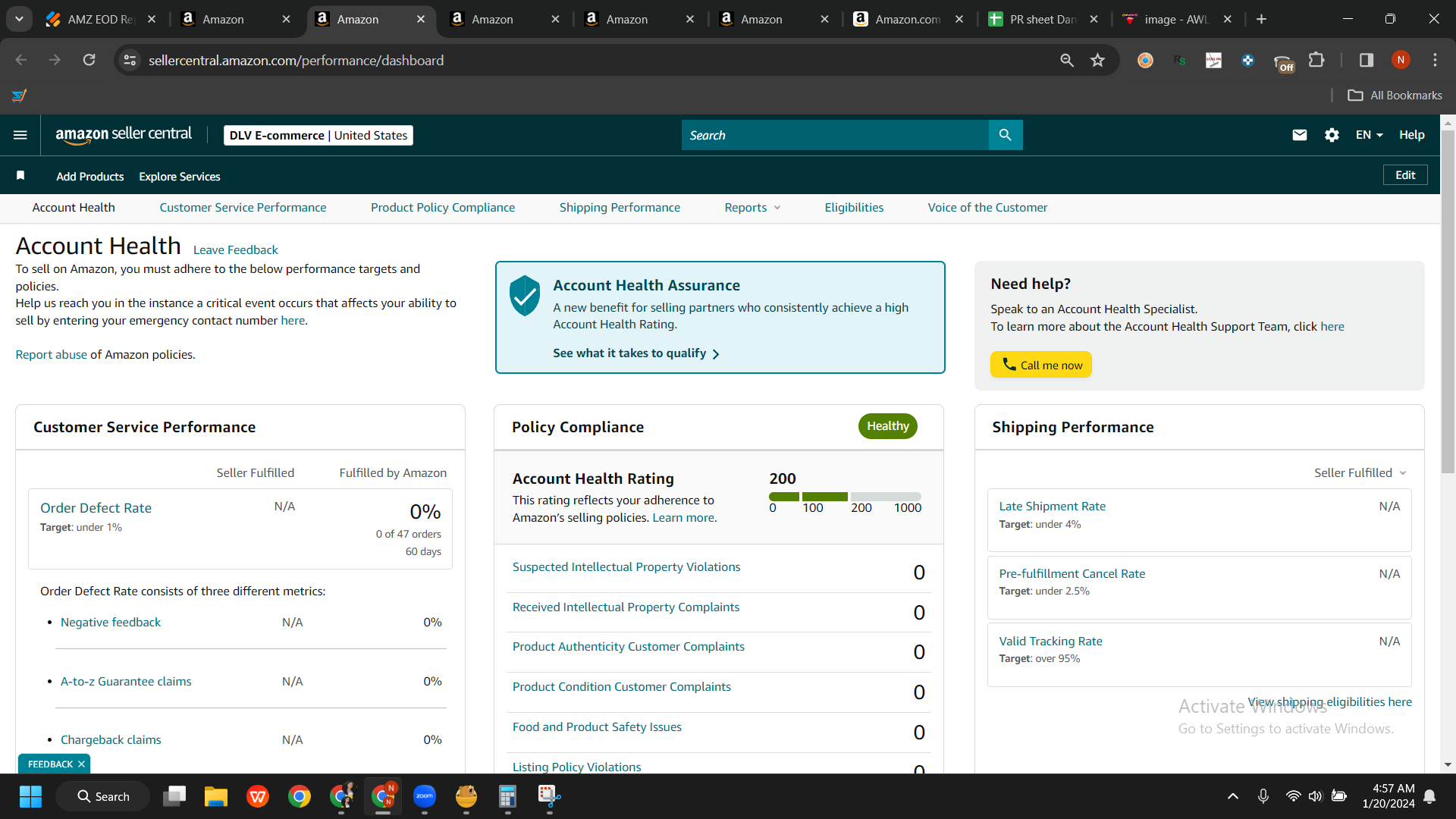Click the zoom magnifier icon in address bar
This screenshot has width=1456, height=819.
point(1067,60)
